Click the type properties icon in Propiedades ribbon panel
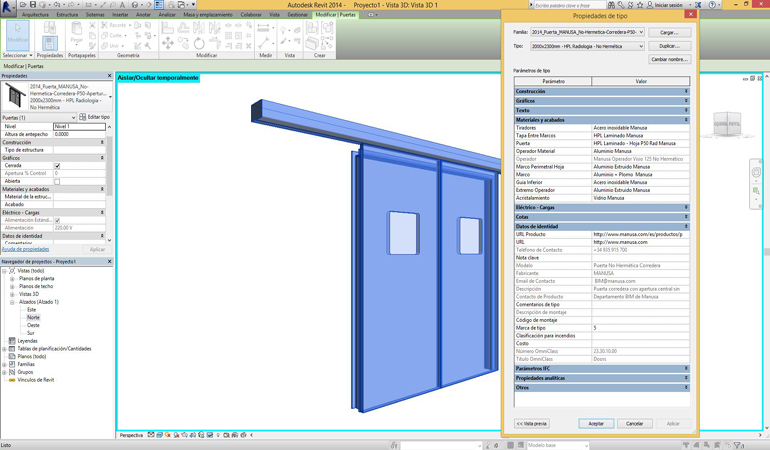 tap(50, 27)
